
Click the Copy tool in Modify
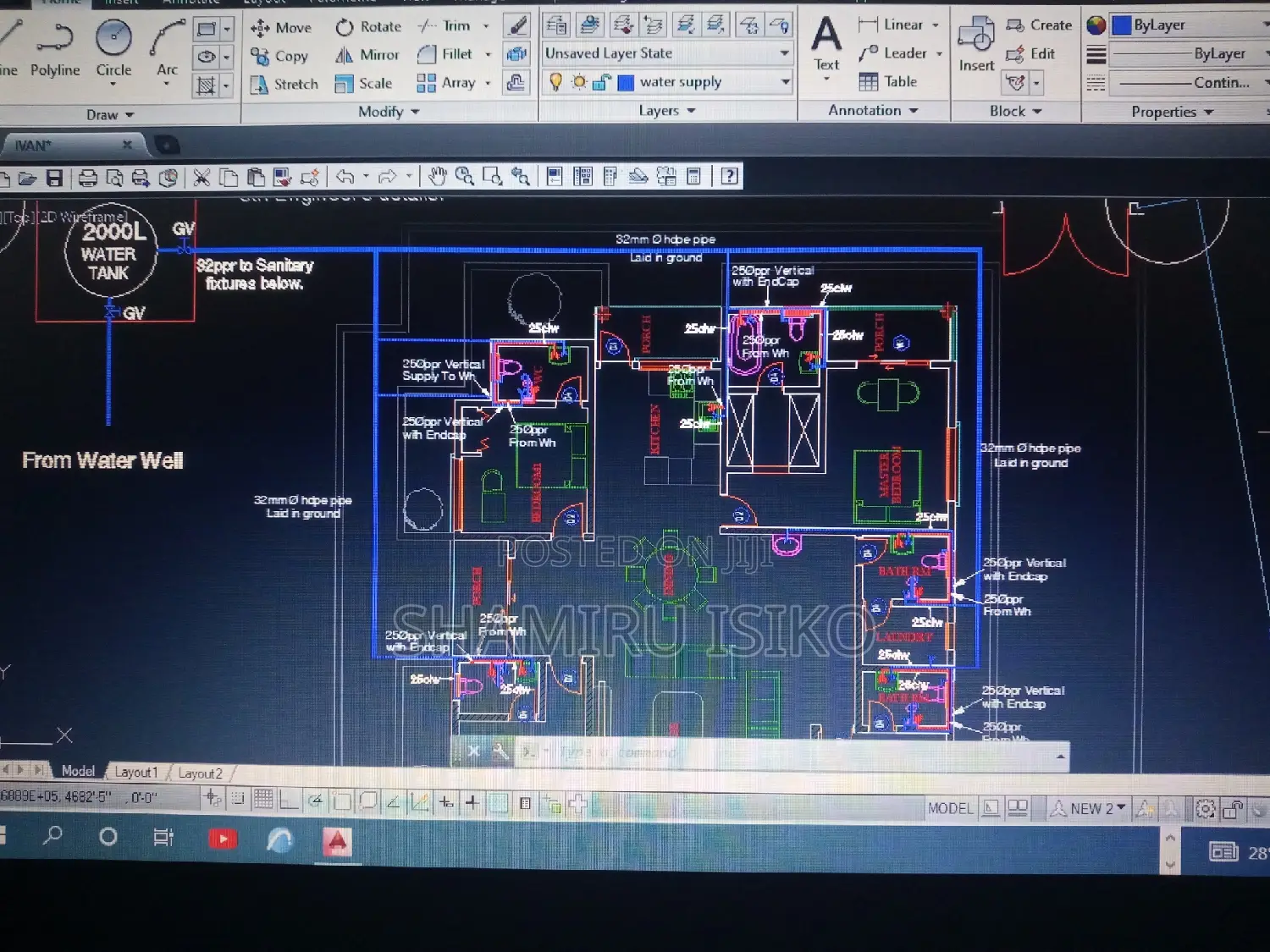click(279, 56)
